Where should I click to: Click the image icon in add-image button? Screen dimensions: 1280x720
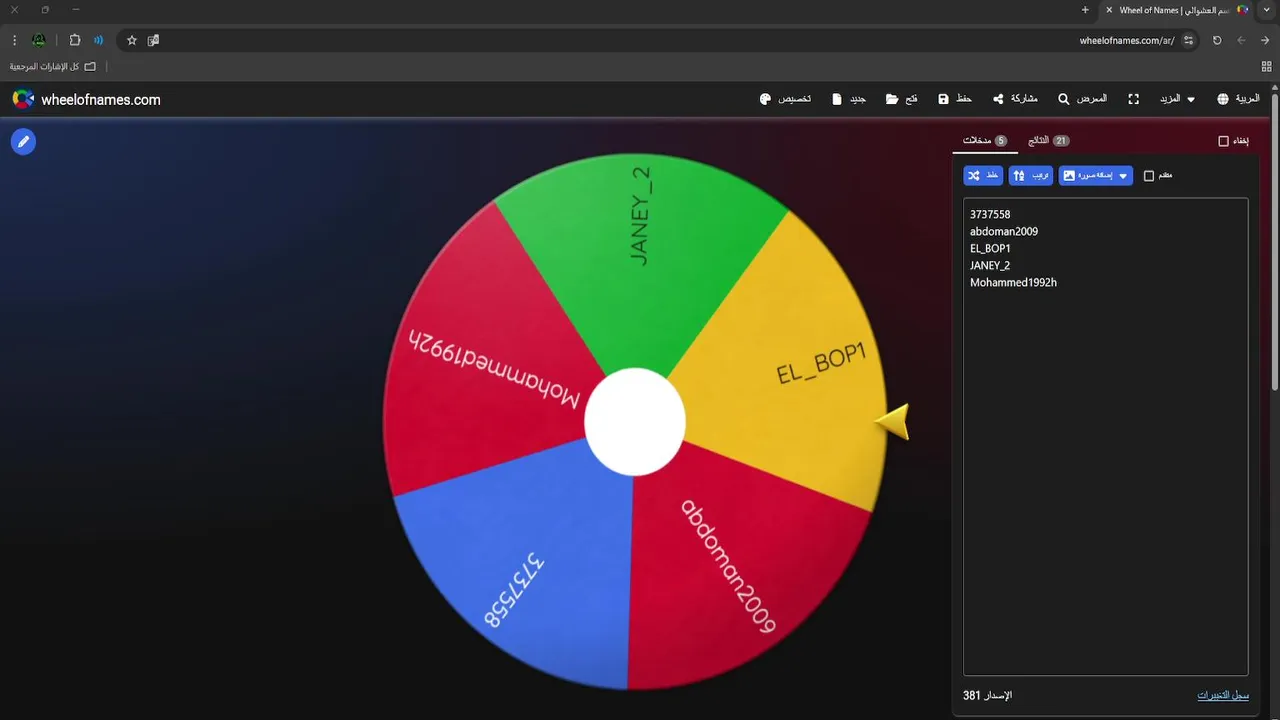tap(1069, 176)
